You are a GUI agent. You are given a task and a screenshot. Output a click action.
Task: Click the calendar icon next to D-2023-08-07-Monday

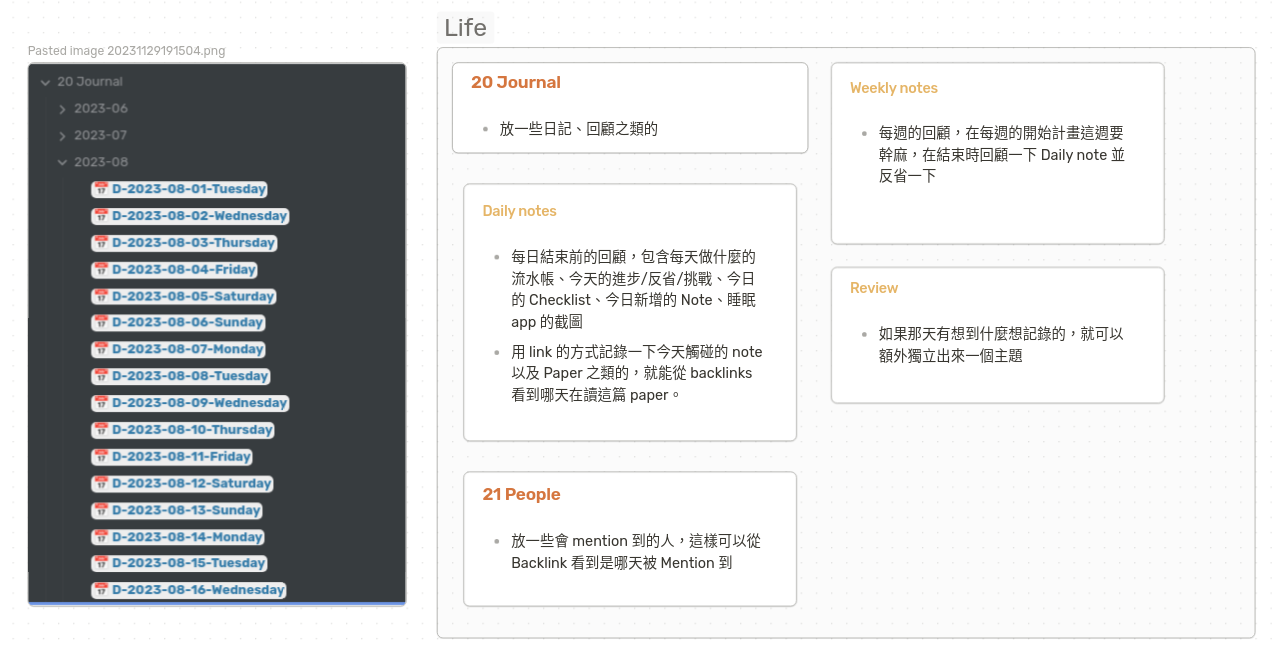(x=101, y=349)
